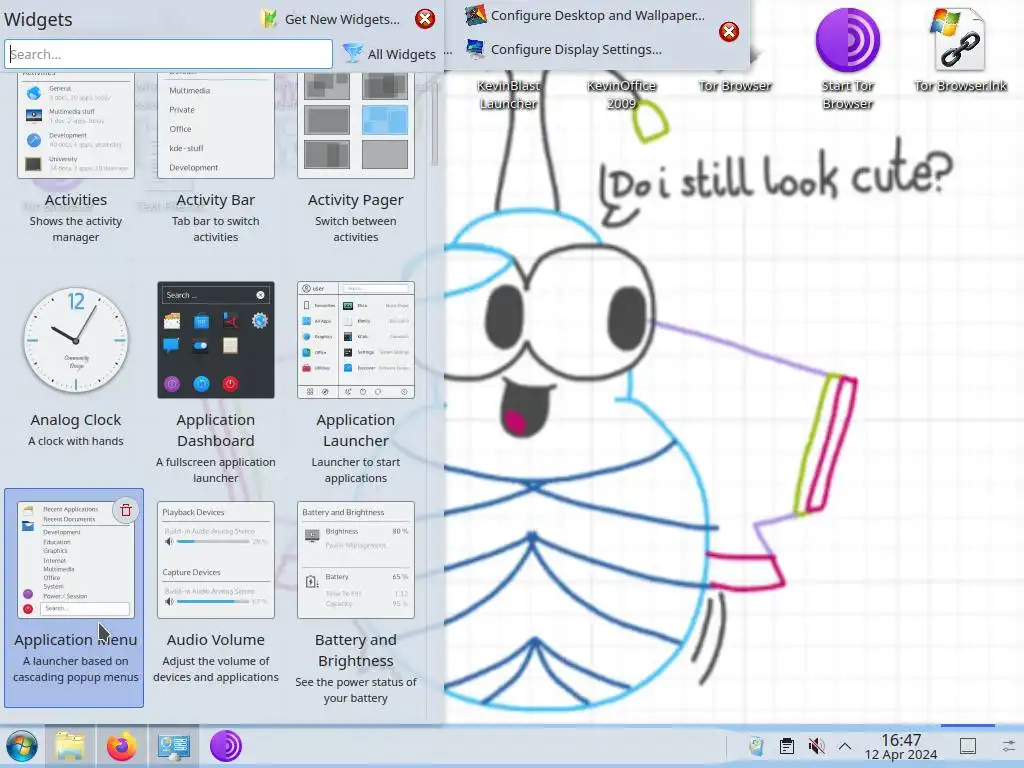The image size is (1024, 768).
Task: Click the panel edit mode sliders icon
Action: coord(1009,746)
